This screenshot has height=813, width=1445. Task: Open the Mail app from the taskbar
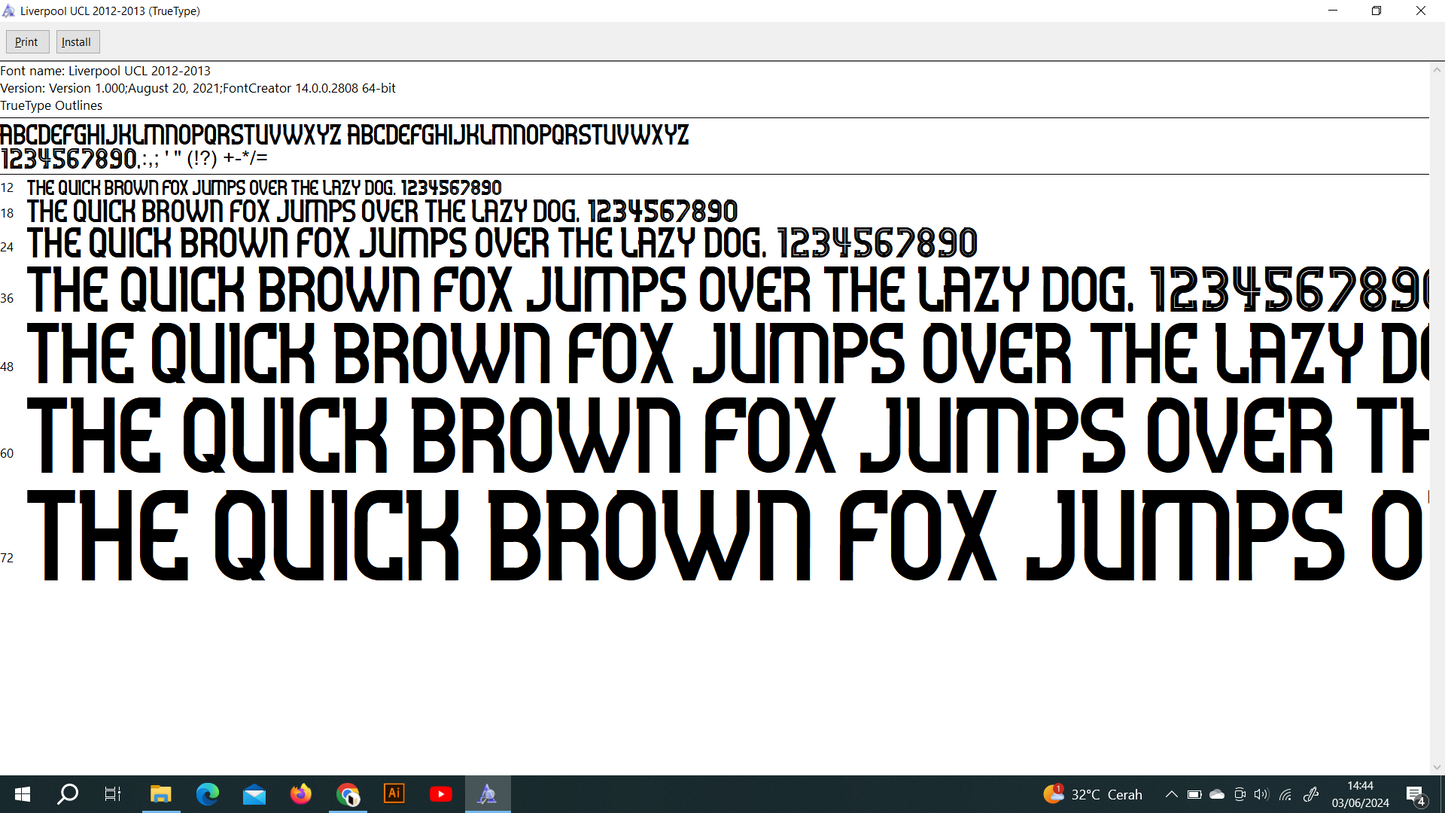coord(254,794)
